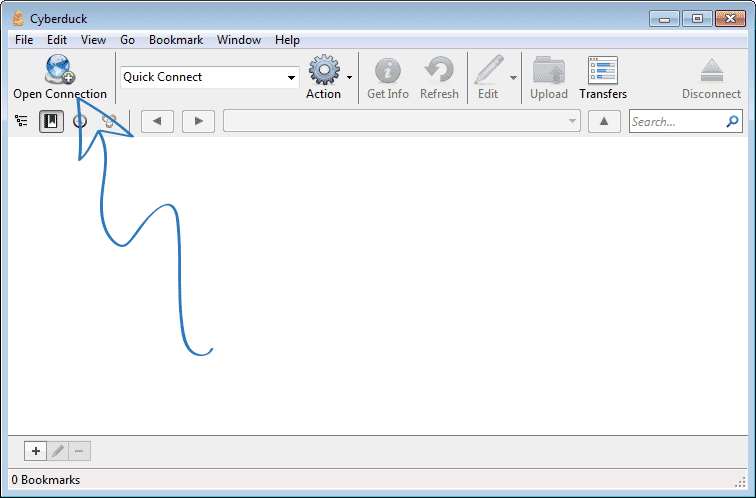Click the Get Info icon
Image resolution: width=756 pixels, height=498 pixels.
click(x=388, y=70)
